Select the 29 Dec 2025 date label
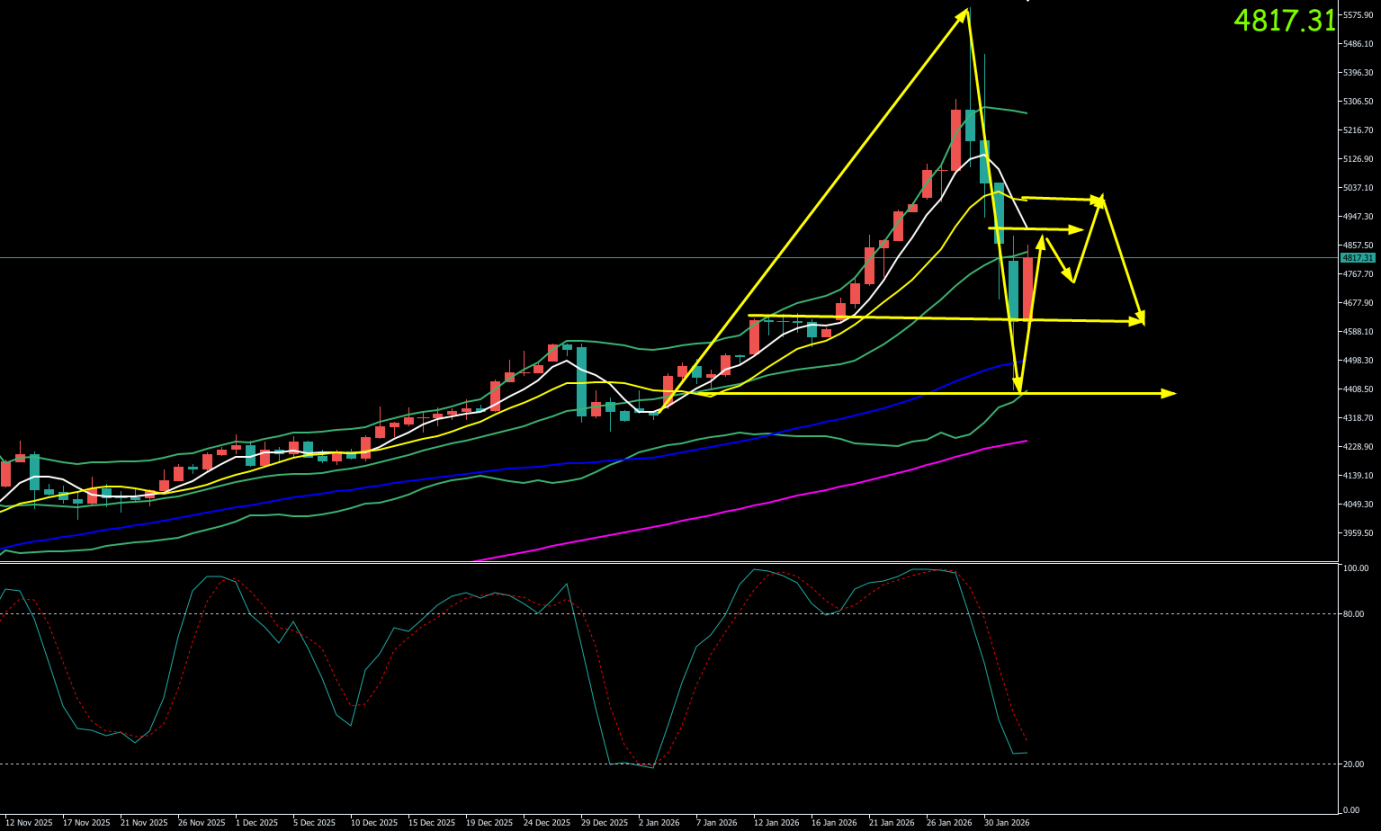The height and width of the screenshot is (831, 1381). click(x=607, y=822)
